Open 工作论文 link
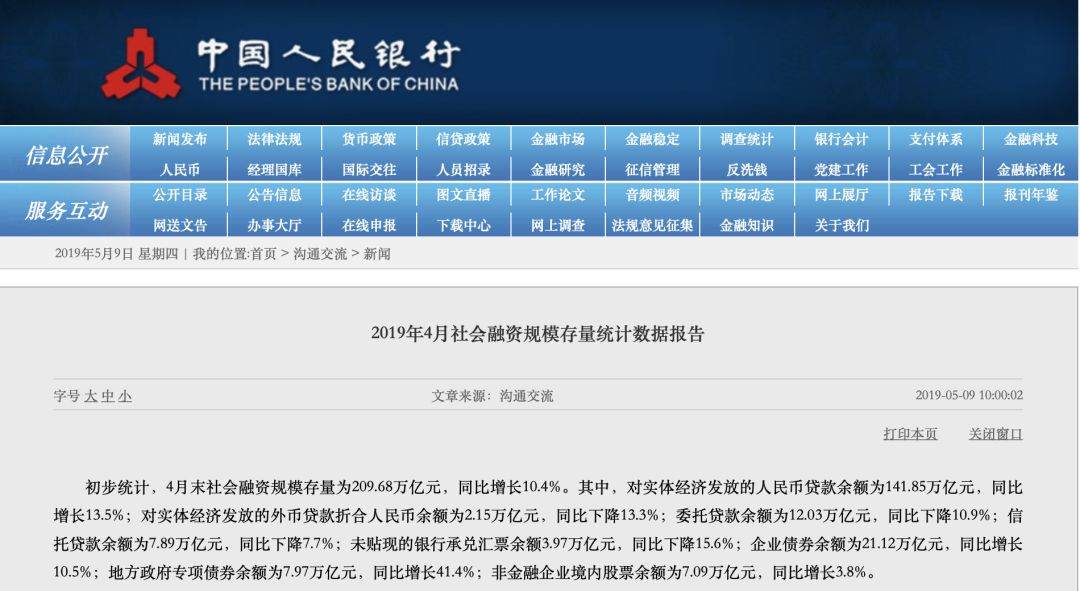Image resolution: width=1080 pixels, height=591 pixels. pos(558,195)
